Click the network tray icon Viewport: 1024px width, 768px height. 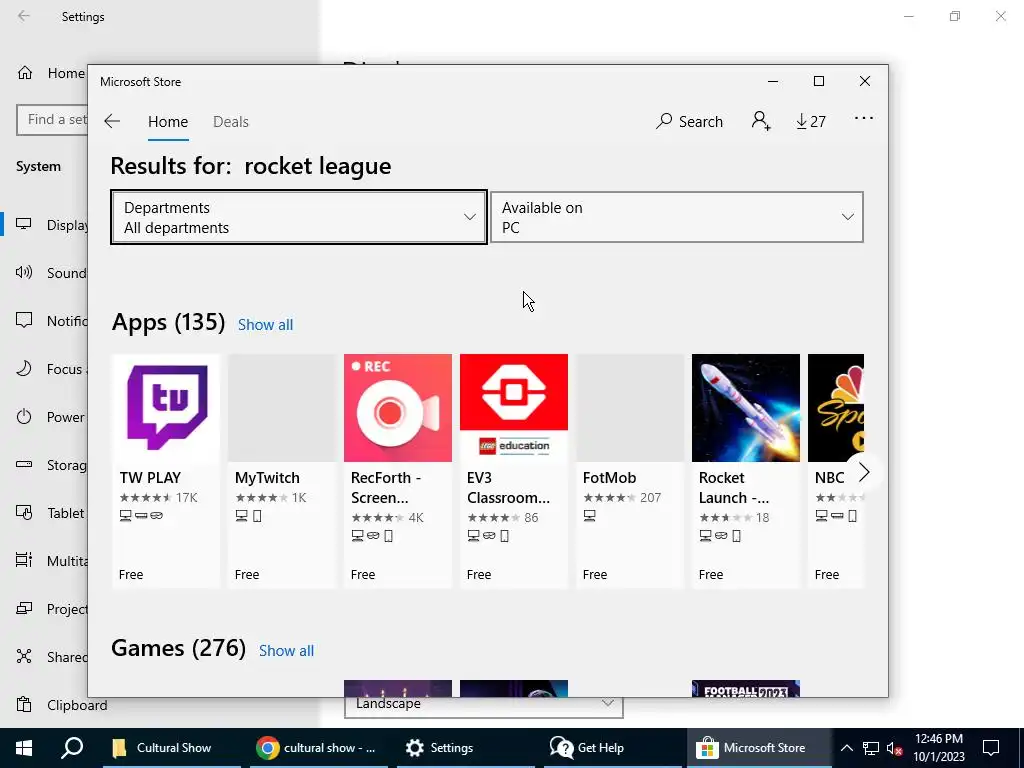point(871,748)
